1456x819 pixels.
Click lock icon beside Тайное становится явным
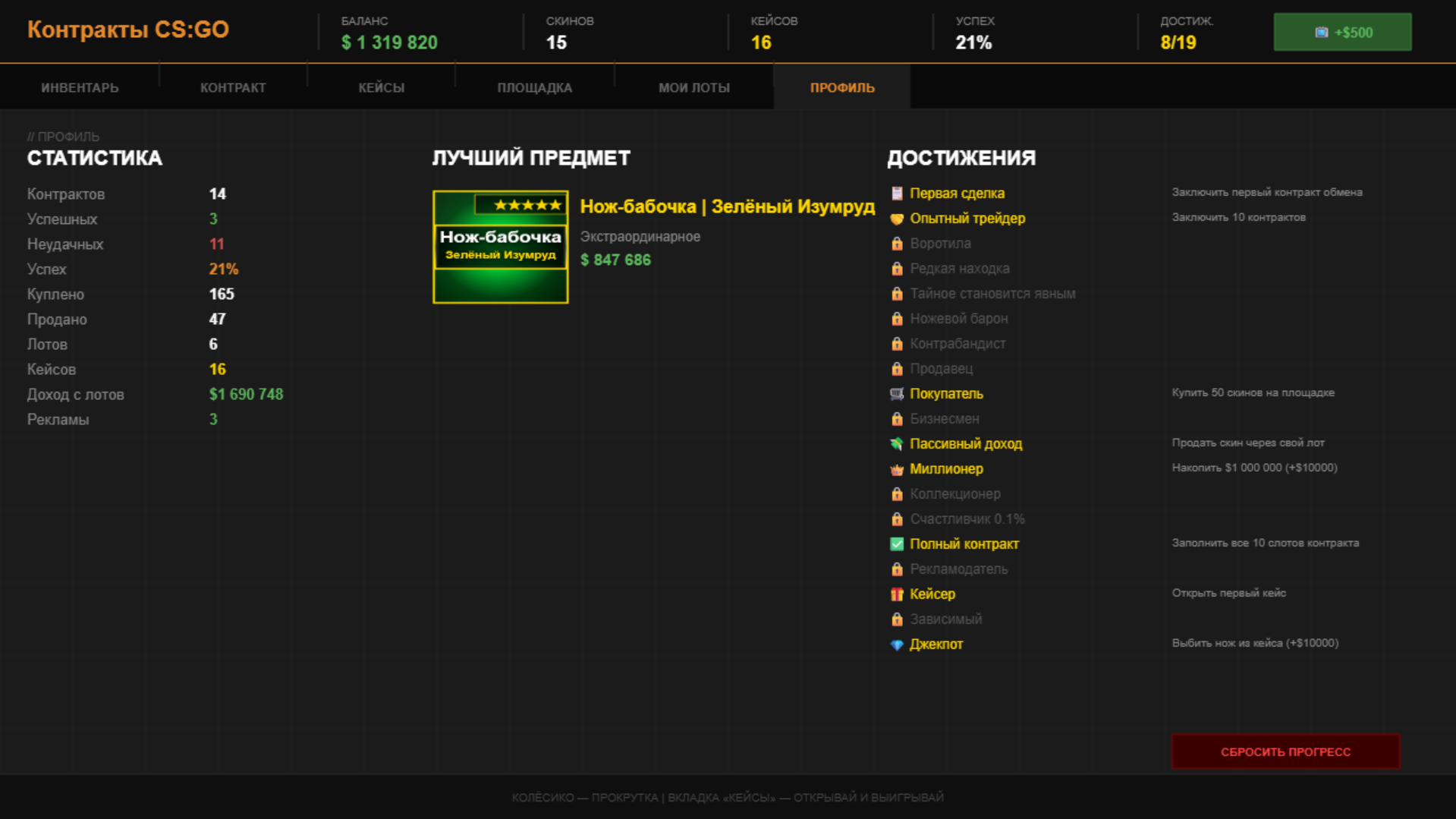tap(897, 294)
